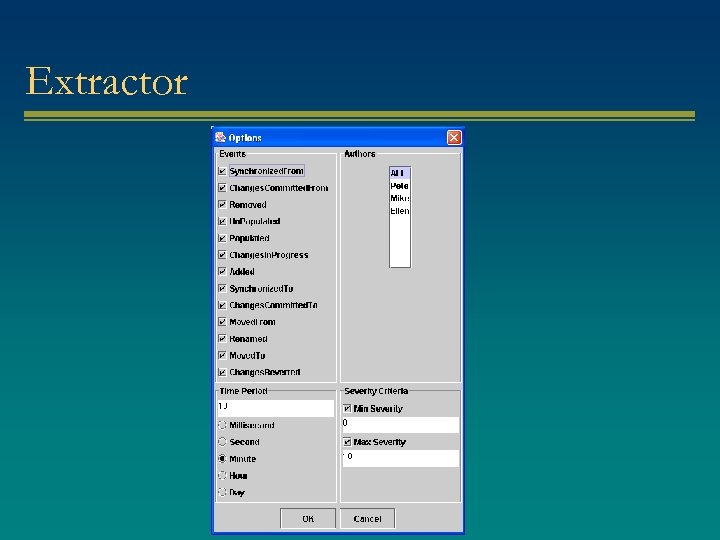Disable the ChangesReverted checkbox
Viewport: 720px width, 540px height.
tap(222, 372)
